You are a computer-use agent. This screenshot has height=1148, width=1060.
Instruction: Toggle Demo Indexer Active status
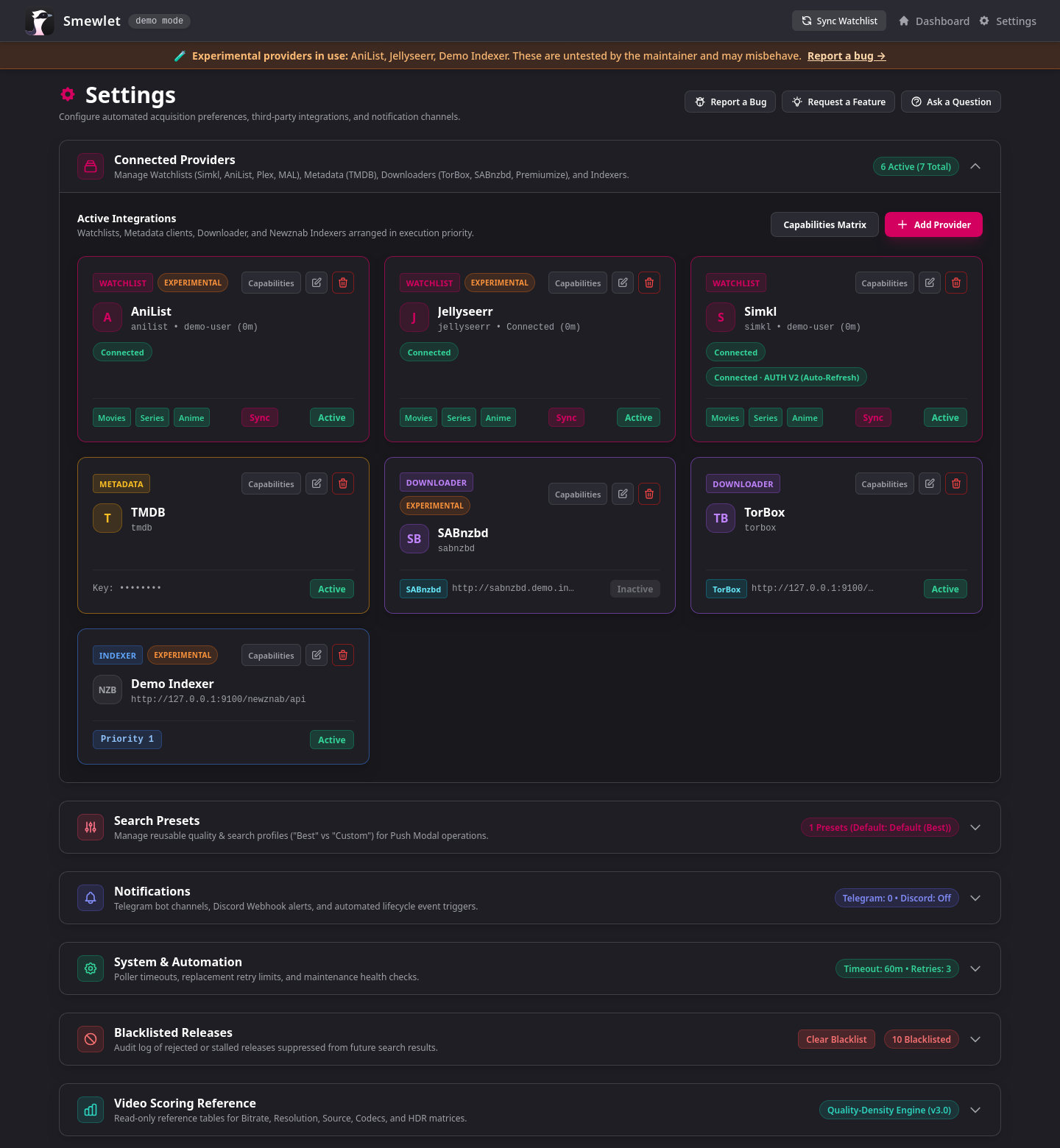(332, 740)
